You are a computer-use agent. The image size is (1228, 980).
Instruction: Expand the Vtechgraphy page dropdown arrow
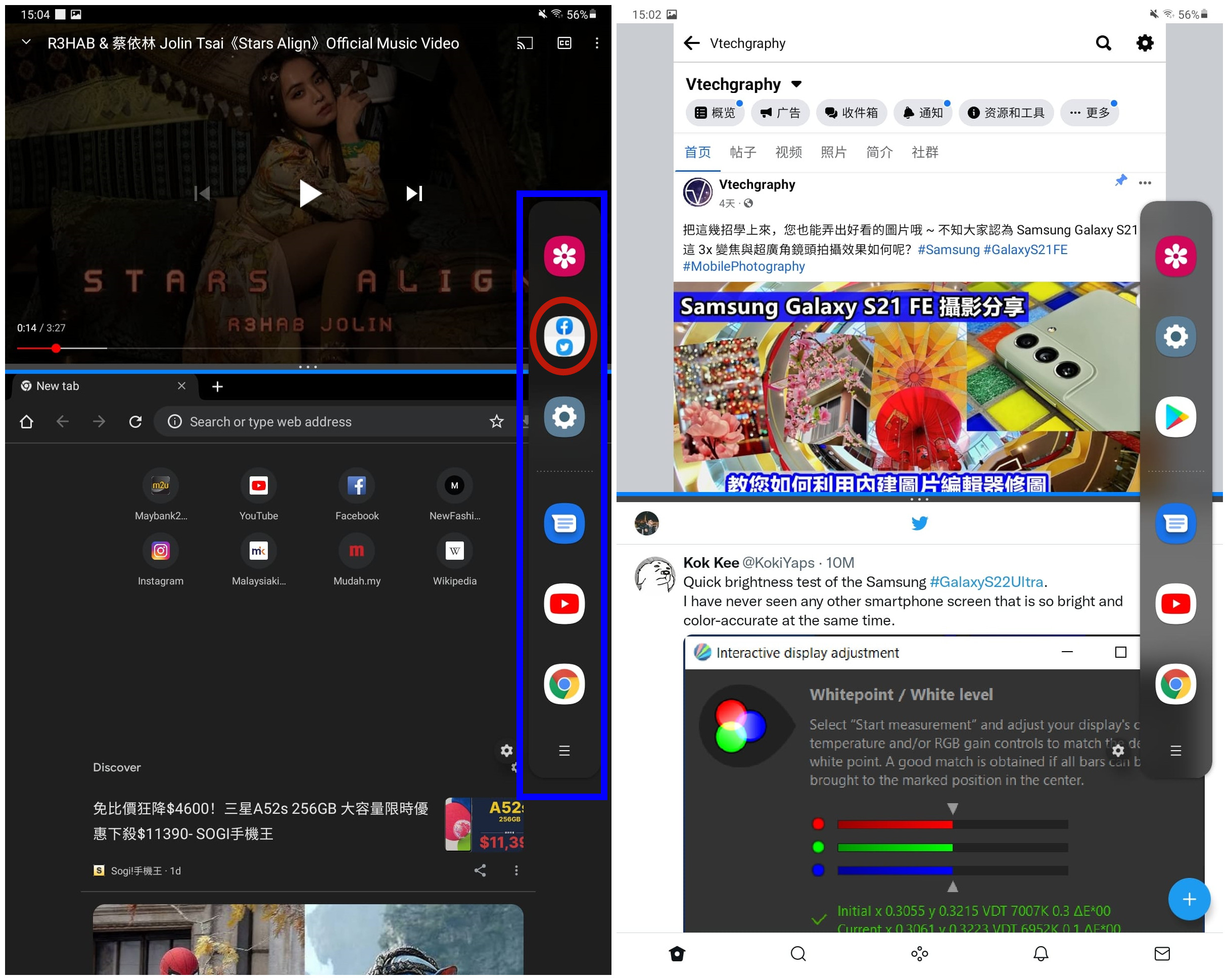796,84
